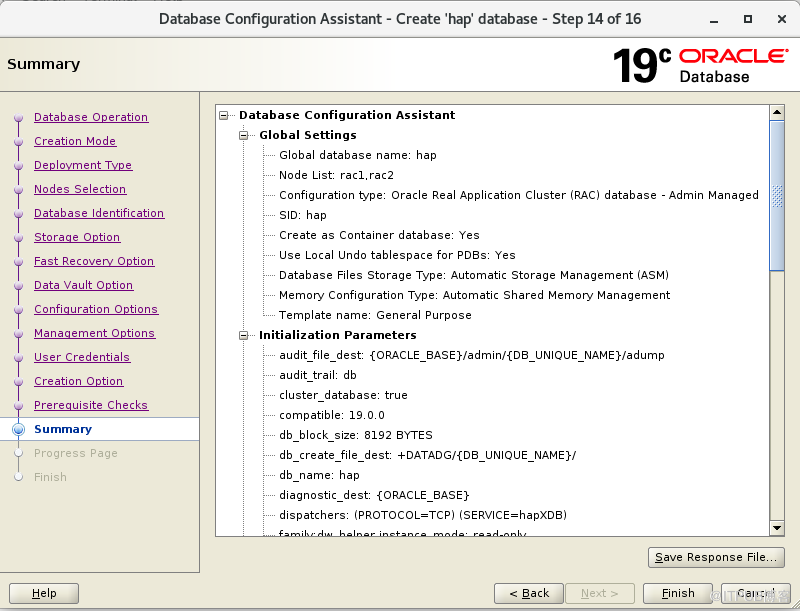Select the audit_trail: db row

tap(317, 375)
